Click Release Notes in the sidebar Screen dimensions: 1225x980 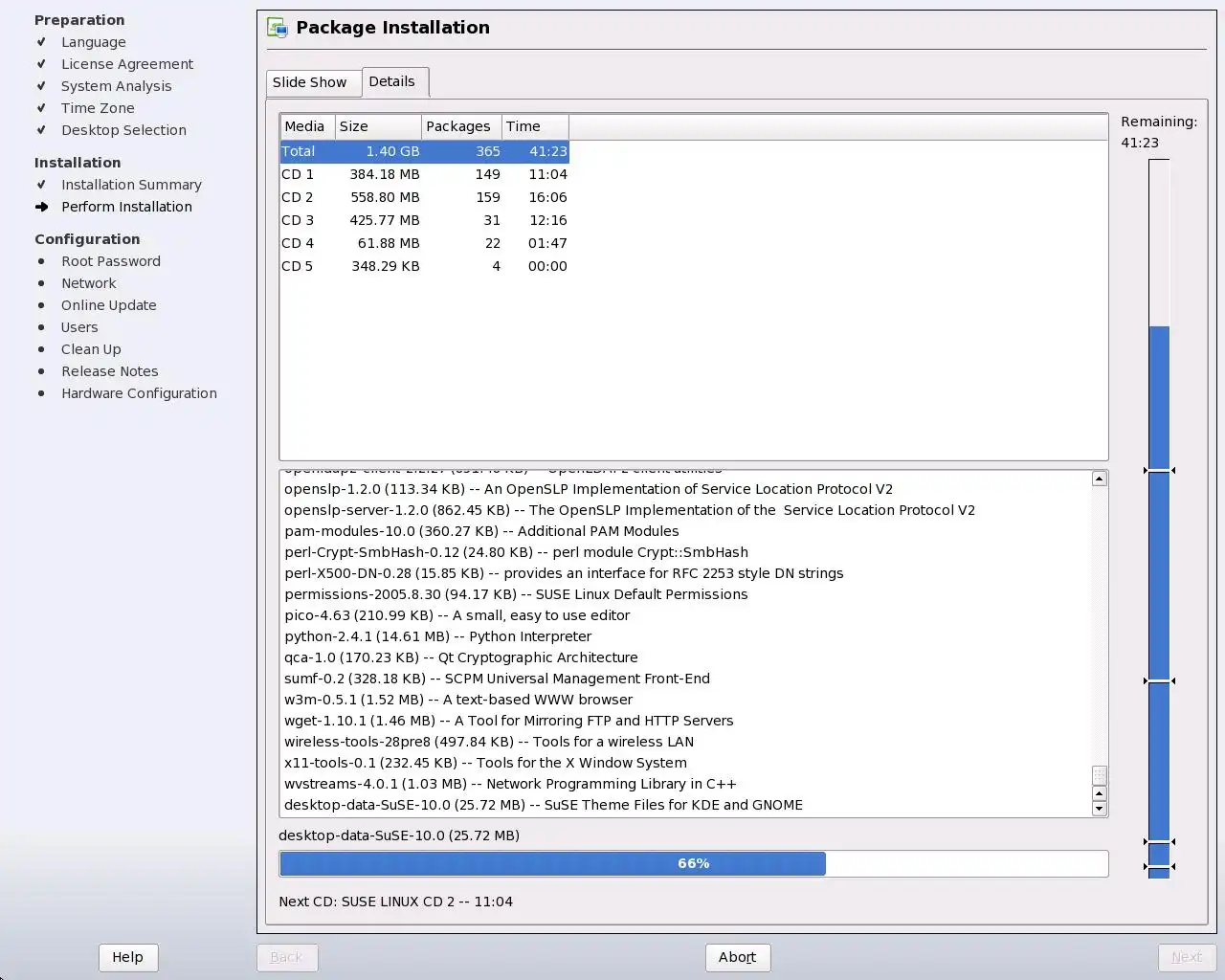110,371
